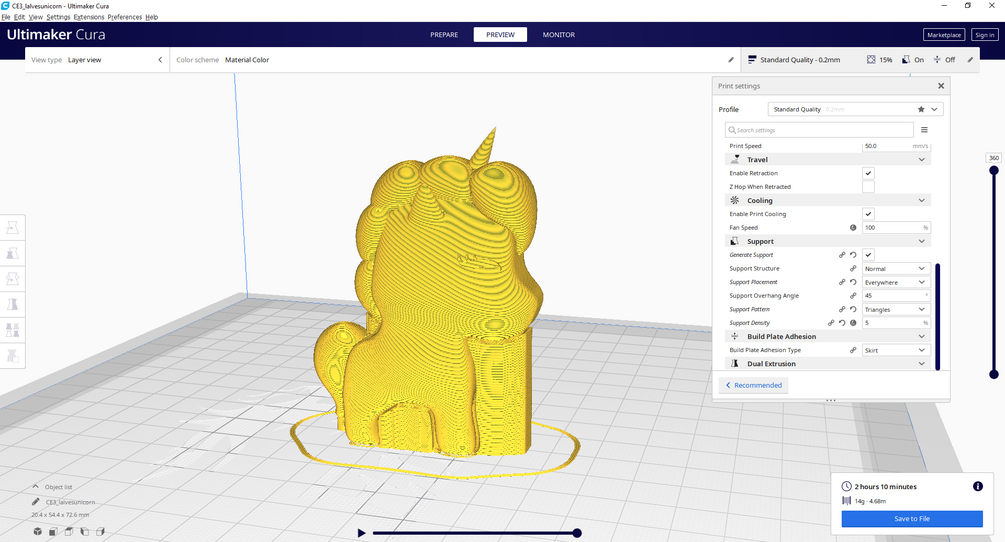The image size is (1005, 542).
Task: Switch camera to right side view
Action: pos(101,531)
